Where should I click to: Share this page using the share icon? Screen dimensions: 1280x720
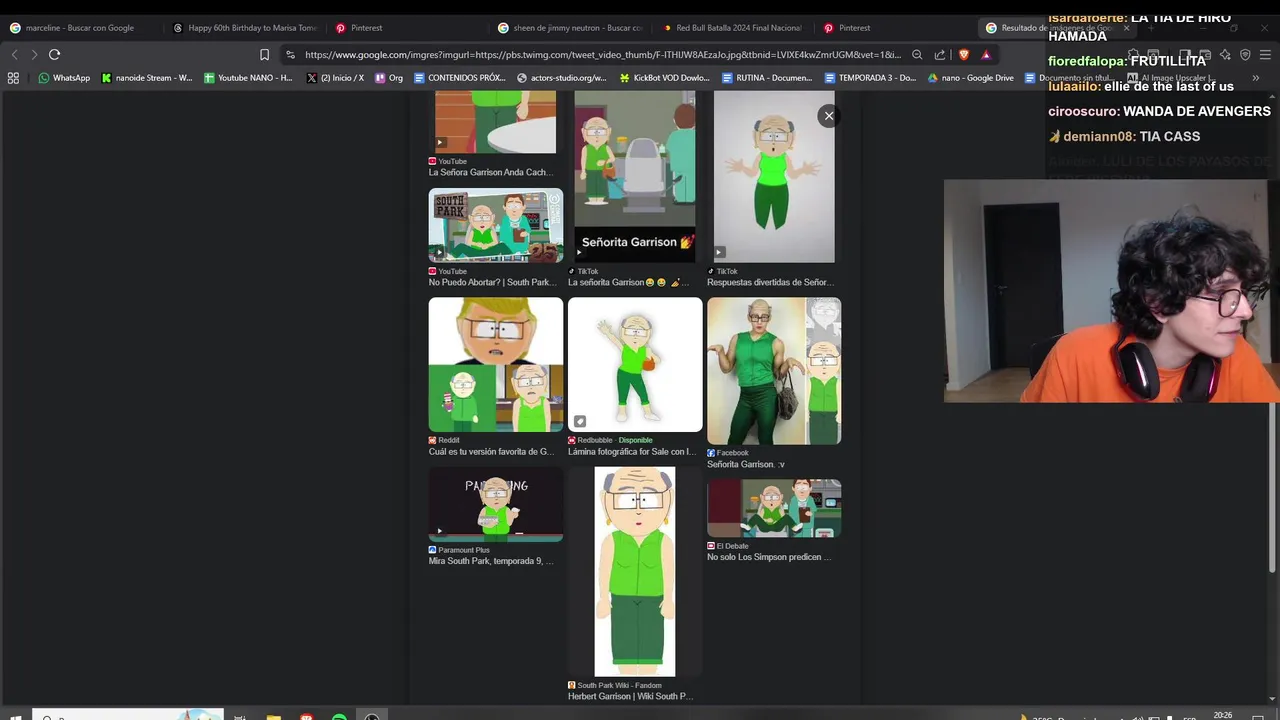tap(940, 55)
